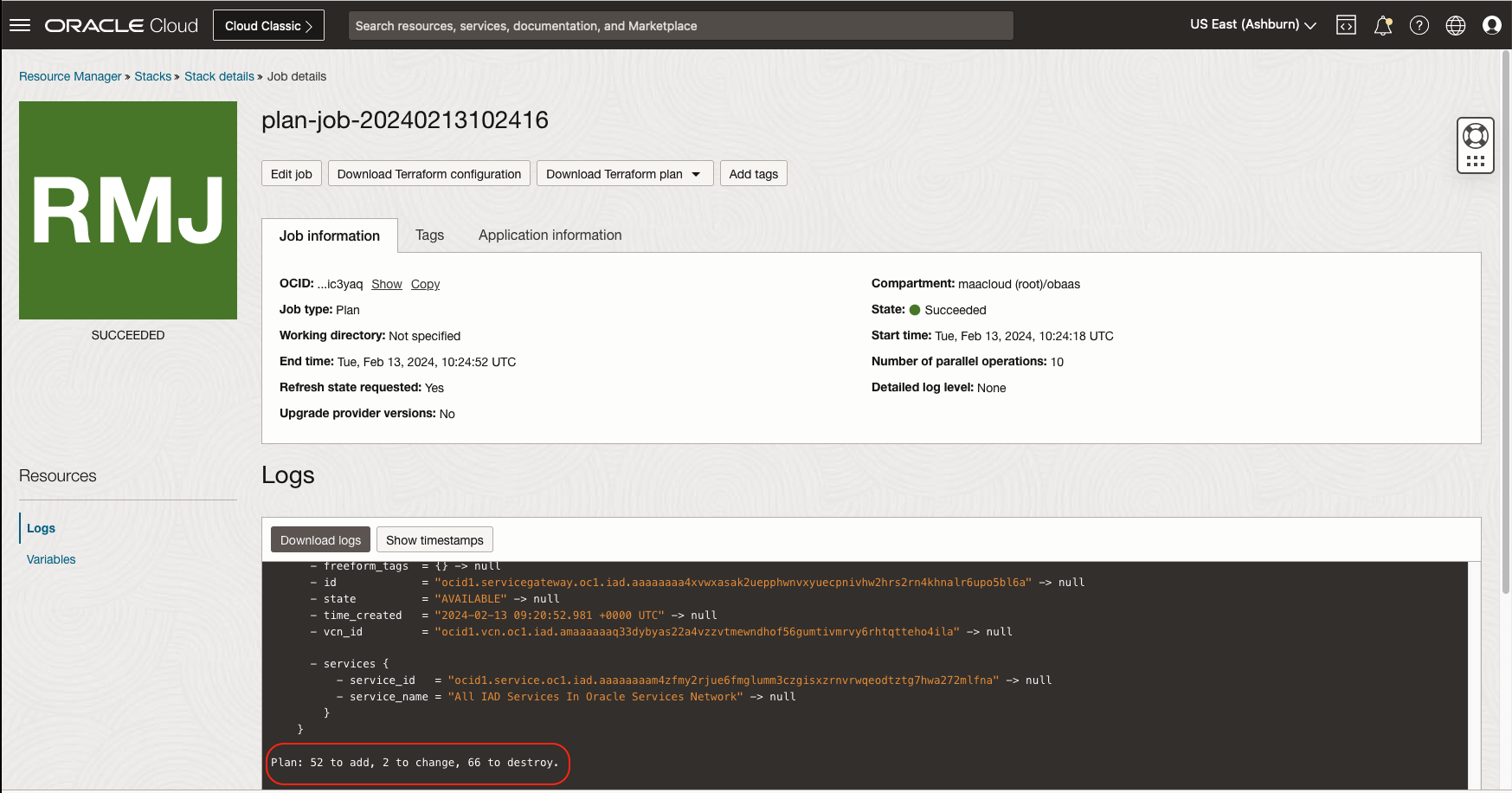Expand the US East (Ashburn) region selector
Viewport: 1512px width, 793px height.
1252,24
